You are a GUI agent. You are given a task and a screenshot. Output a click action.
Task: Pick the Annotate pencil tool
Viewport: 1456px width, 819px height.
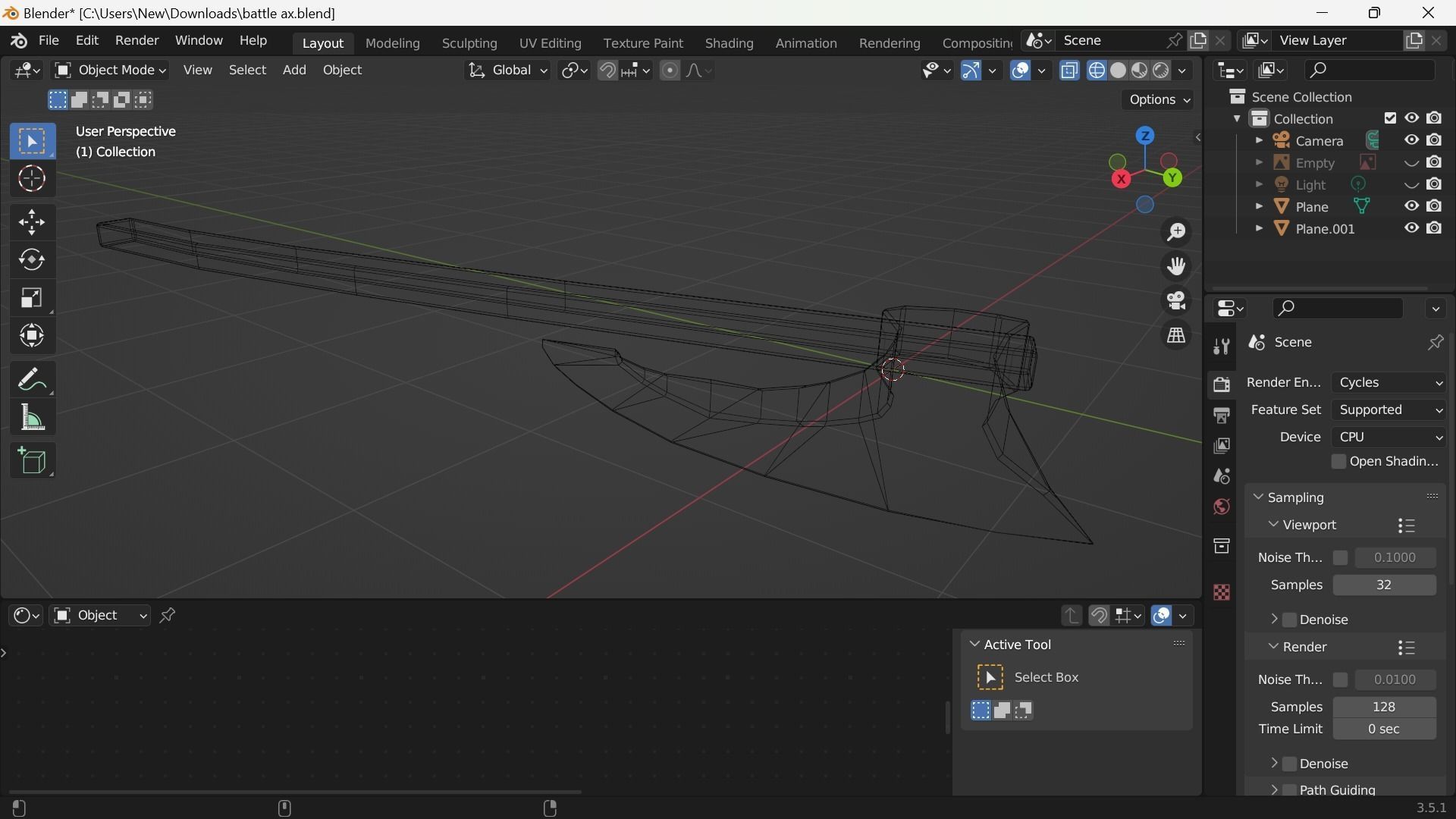point(32,379)
